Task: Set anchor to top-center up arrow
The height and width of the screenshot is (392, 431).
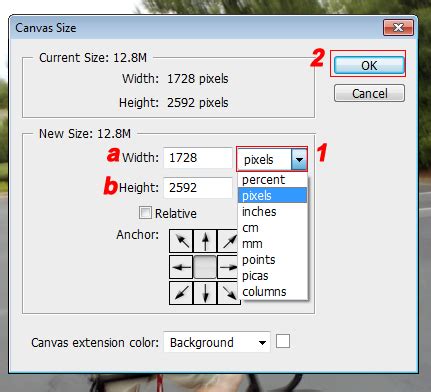Action: click(205, 241)
